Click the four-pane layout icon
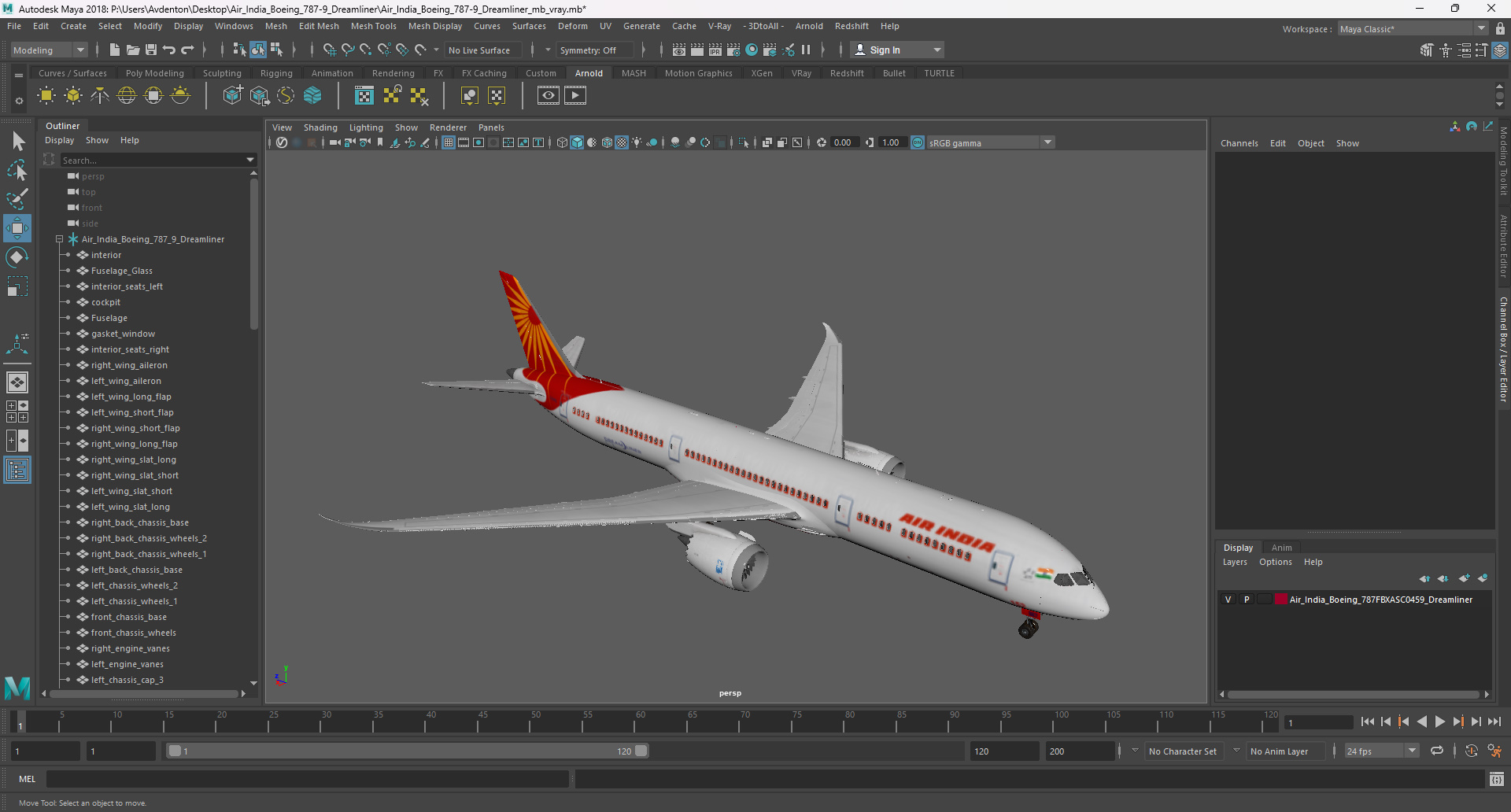Viewport: 1511px width, 812px height. 17,412
